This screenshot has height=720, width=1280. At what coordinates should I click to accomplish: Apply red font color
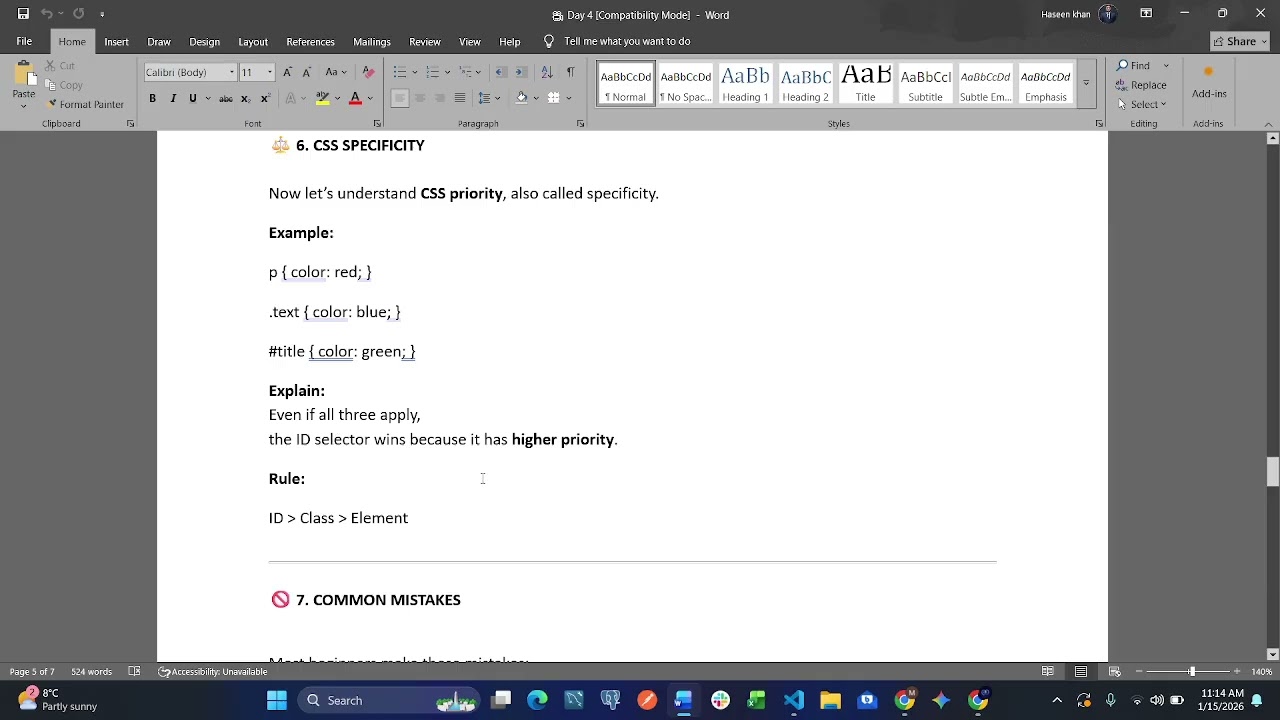[x=355, y=98]
